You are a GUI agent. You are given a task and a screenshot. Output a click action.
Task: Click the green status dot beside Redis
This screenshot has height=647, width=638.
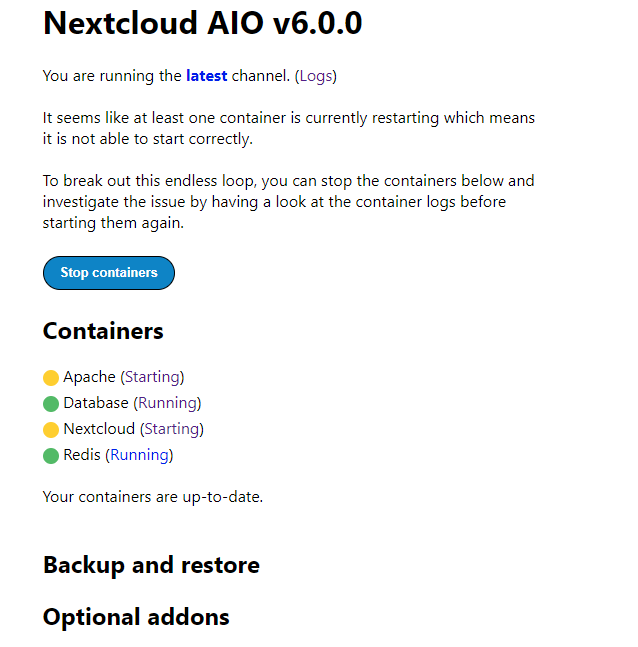51,456
